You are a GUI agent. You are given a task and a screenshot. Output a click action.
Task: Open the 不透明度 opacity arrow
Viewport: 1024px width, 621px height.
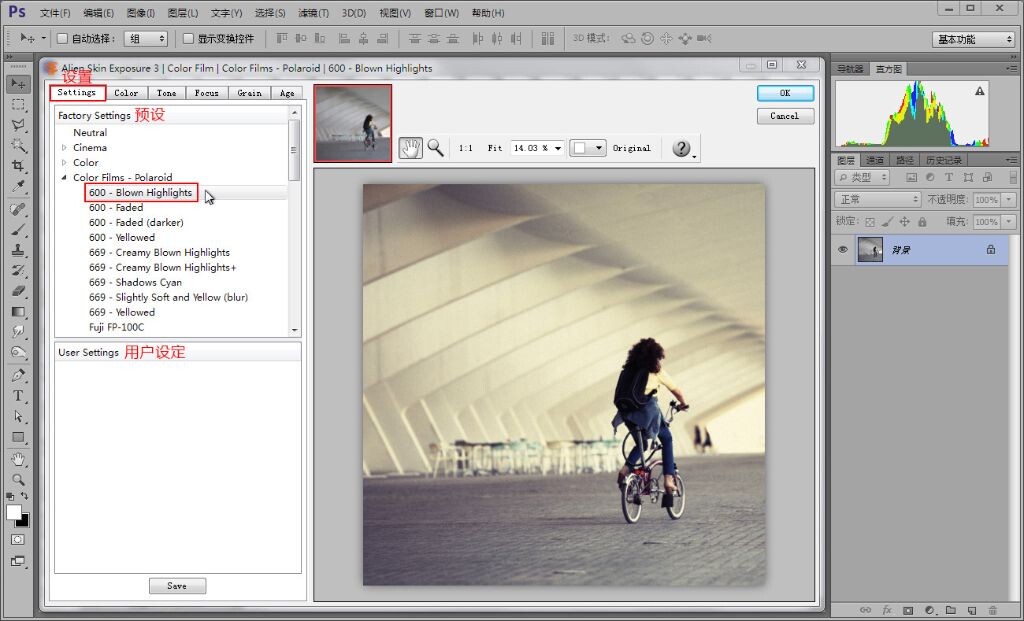click(1009, 200)
